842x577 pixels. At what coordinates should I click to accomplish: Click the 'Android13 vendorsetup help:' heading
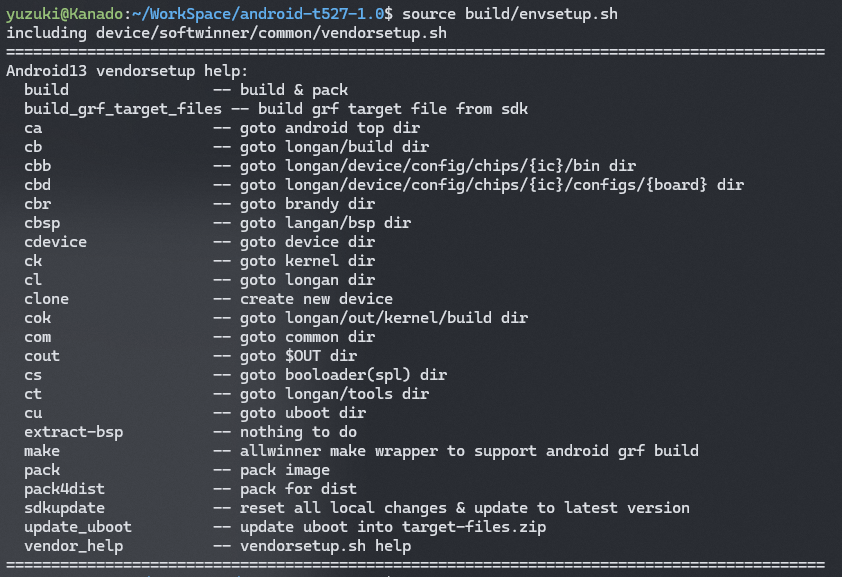point(127,71)
